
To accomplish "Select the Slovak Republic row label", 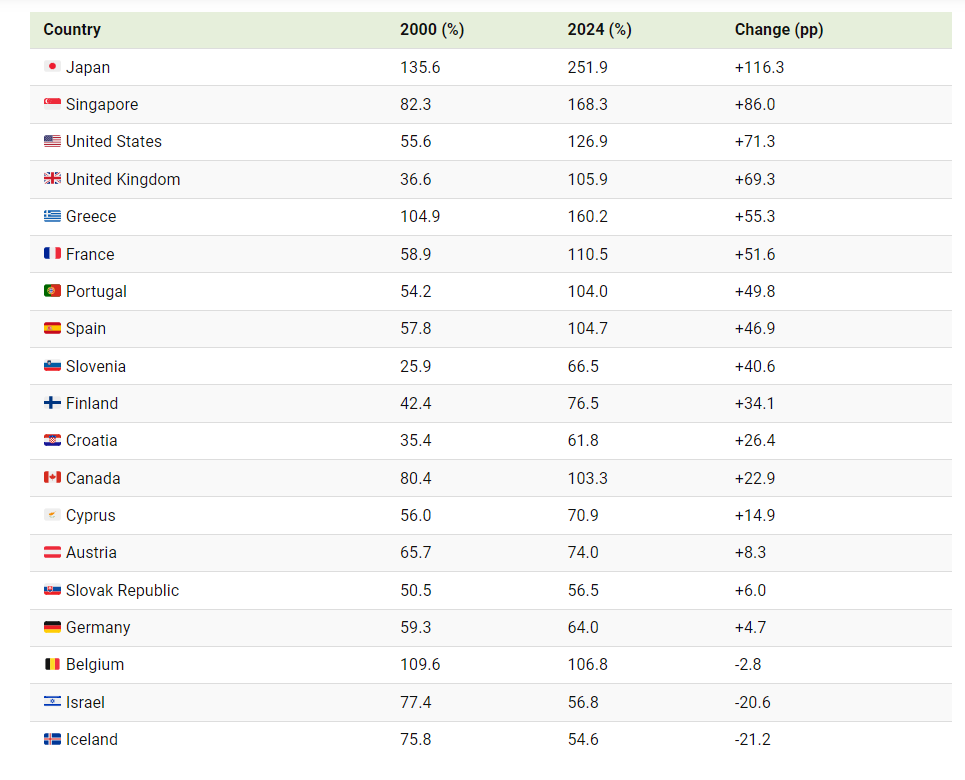I will click(x=122, y=590).
